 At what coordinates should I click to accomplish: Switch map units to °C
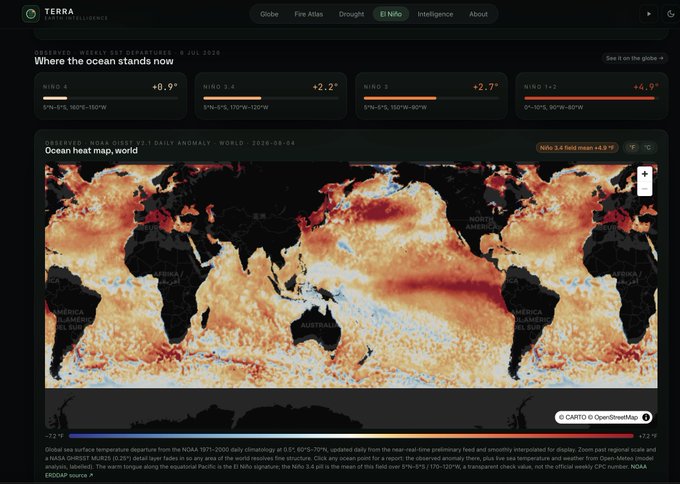647,147
